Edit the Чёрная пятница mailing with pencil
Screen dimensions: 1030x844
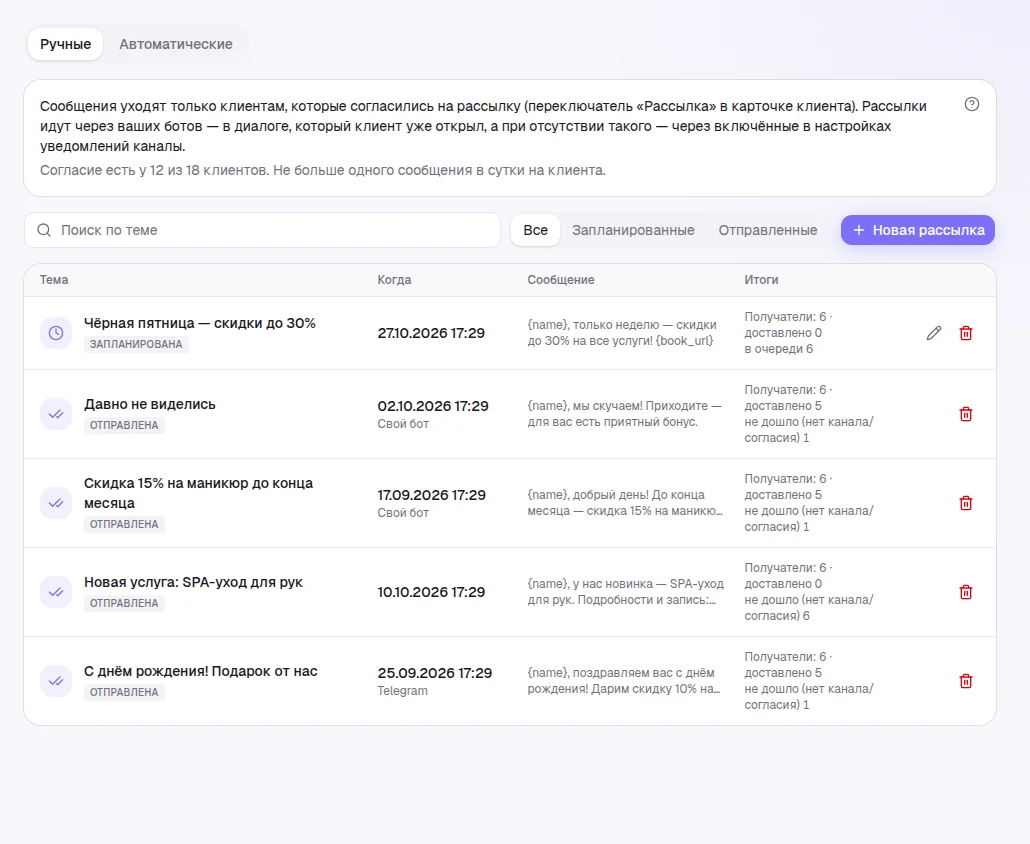click(933, 333)
